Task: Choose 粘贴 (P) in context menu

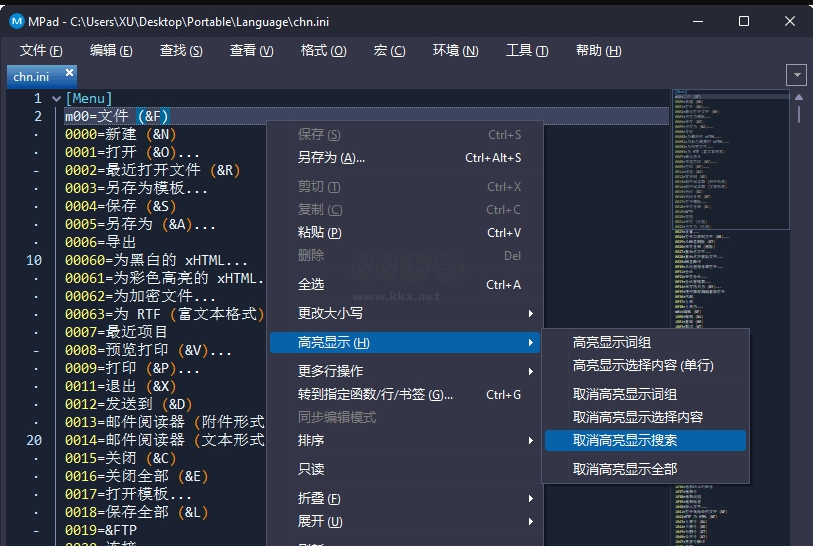Action: click(x=405, y=232)
